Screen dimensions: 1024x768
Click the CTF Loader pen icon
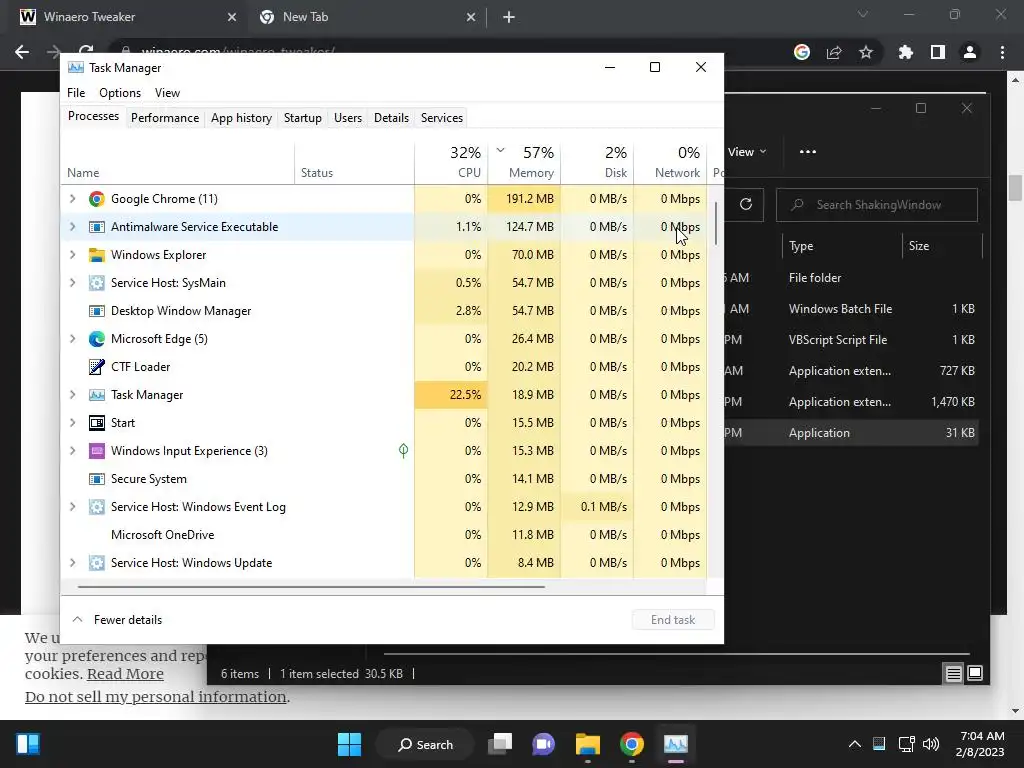coord(97,367)
